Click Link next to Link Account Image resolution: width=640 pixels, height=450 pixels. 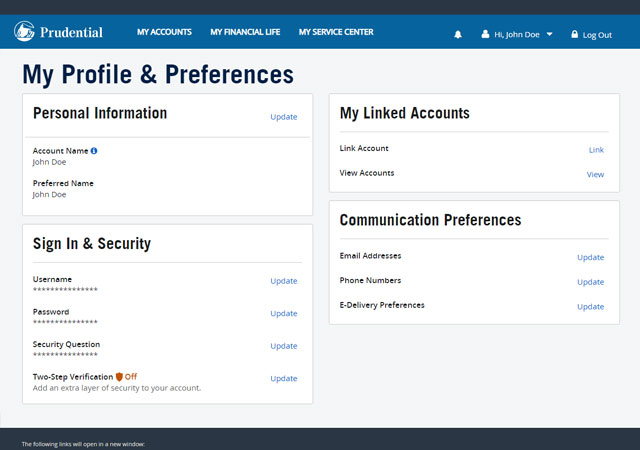tap(596, 150)
